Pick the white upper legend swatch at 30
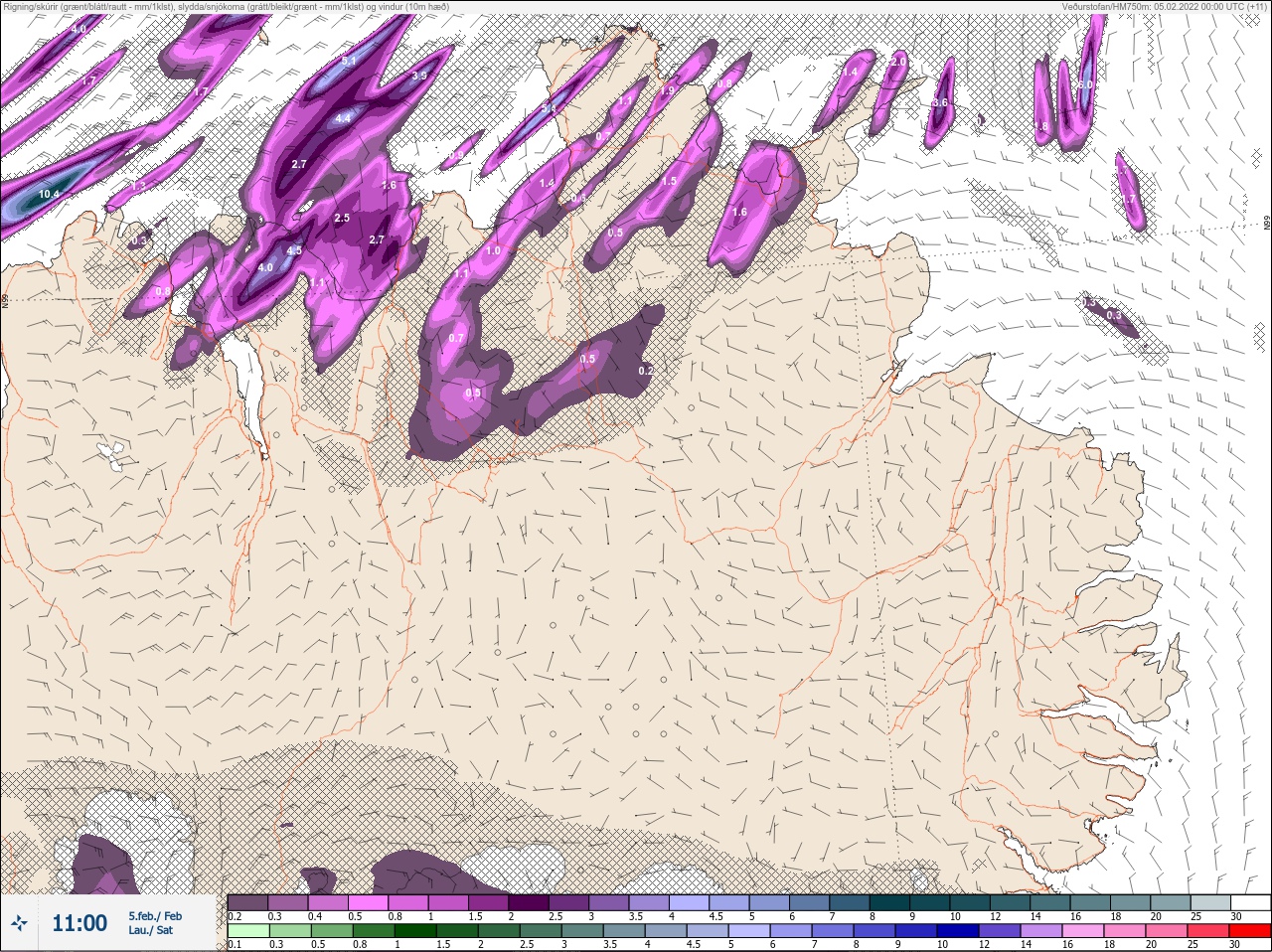The width and height of the screenshot is (1272, 952). coord(1250,902)
